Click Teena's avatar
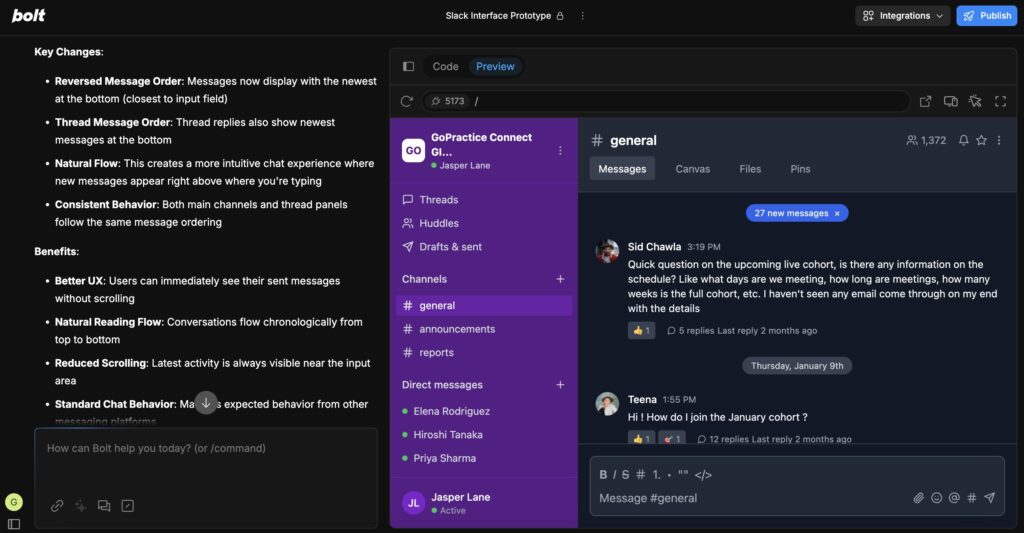Viewport: 1024px width, 533px height. tap(607, 404)
